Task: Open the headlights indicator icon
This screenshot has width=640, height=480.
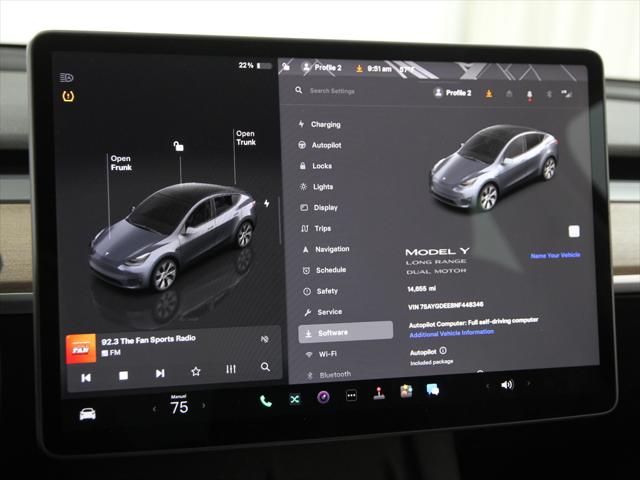Action: (67, 77)
